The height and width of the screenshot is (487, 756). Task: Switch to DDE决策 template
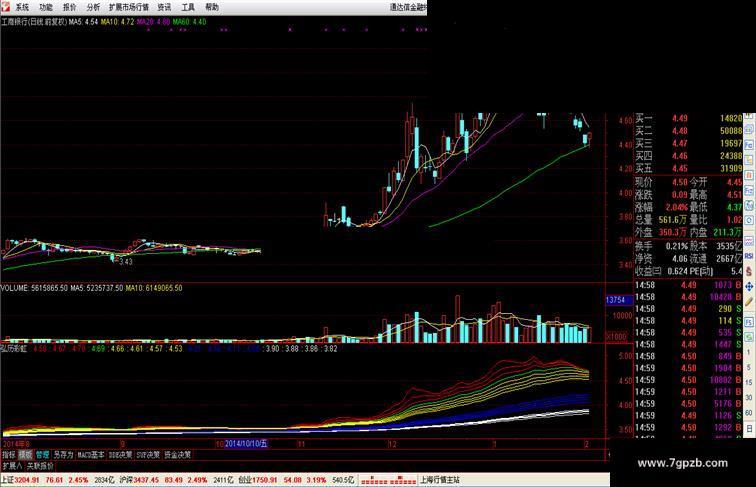(x=120, y=455)
